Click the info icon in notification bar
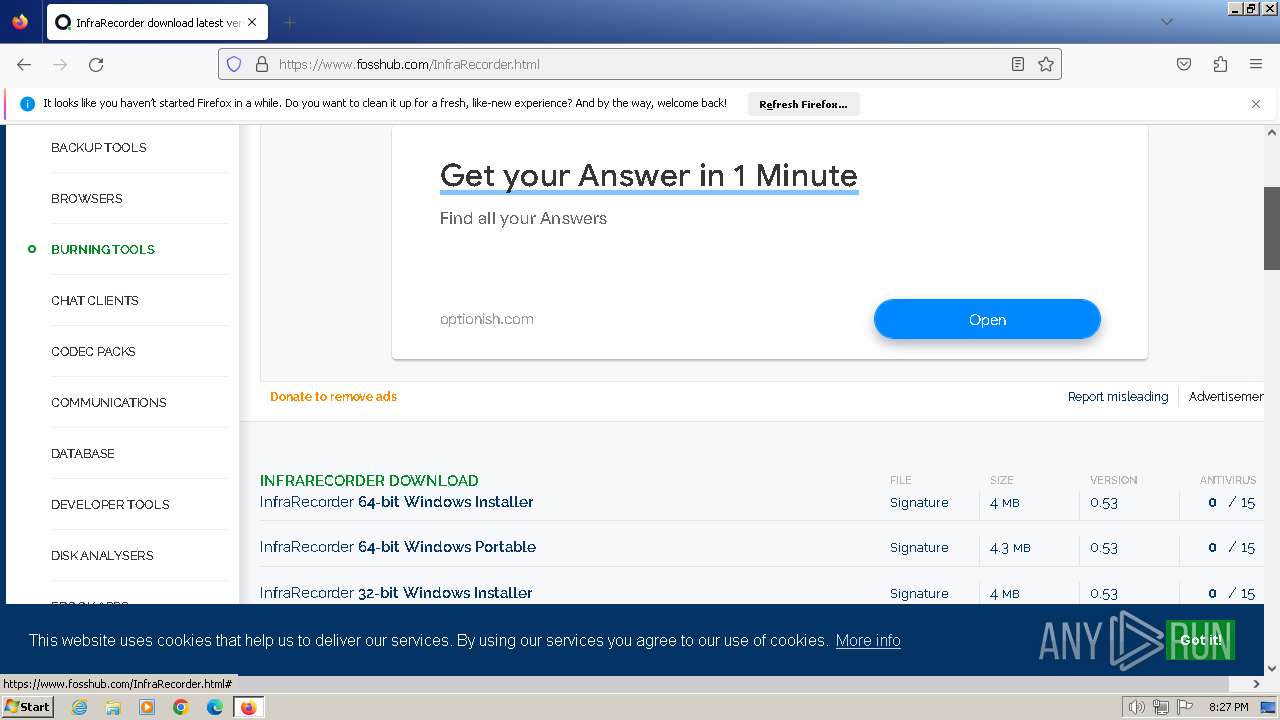1280x720 pixels. click(27, 103)
